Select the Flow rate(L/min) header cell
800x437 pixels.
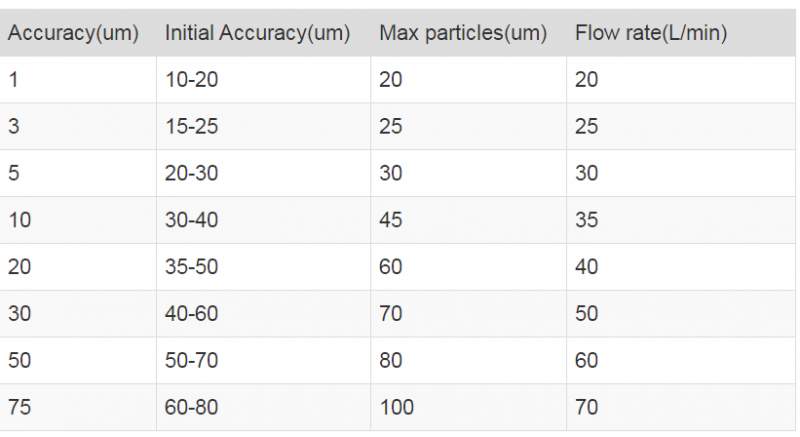651,34
